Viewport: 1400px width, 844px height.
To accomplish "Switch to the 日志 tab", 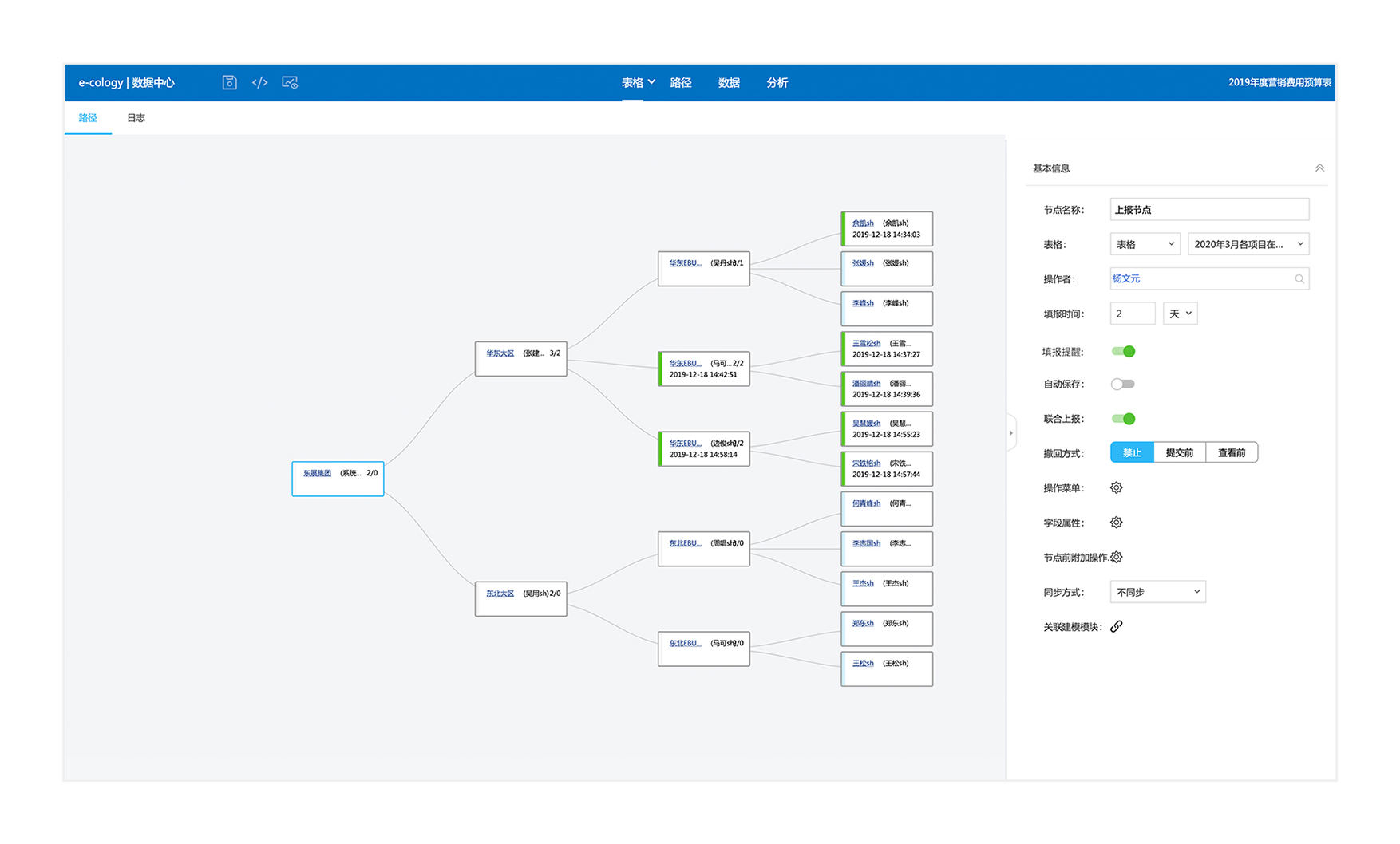I will pos(136,118).
